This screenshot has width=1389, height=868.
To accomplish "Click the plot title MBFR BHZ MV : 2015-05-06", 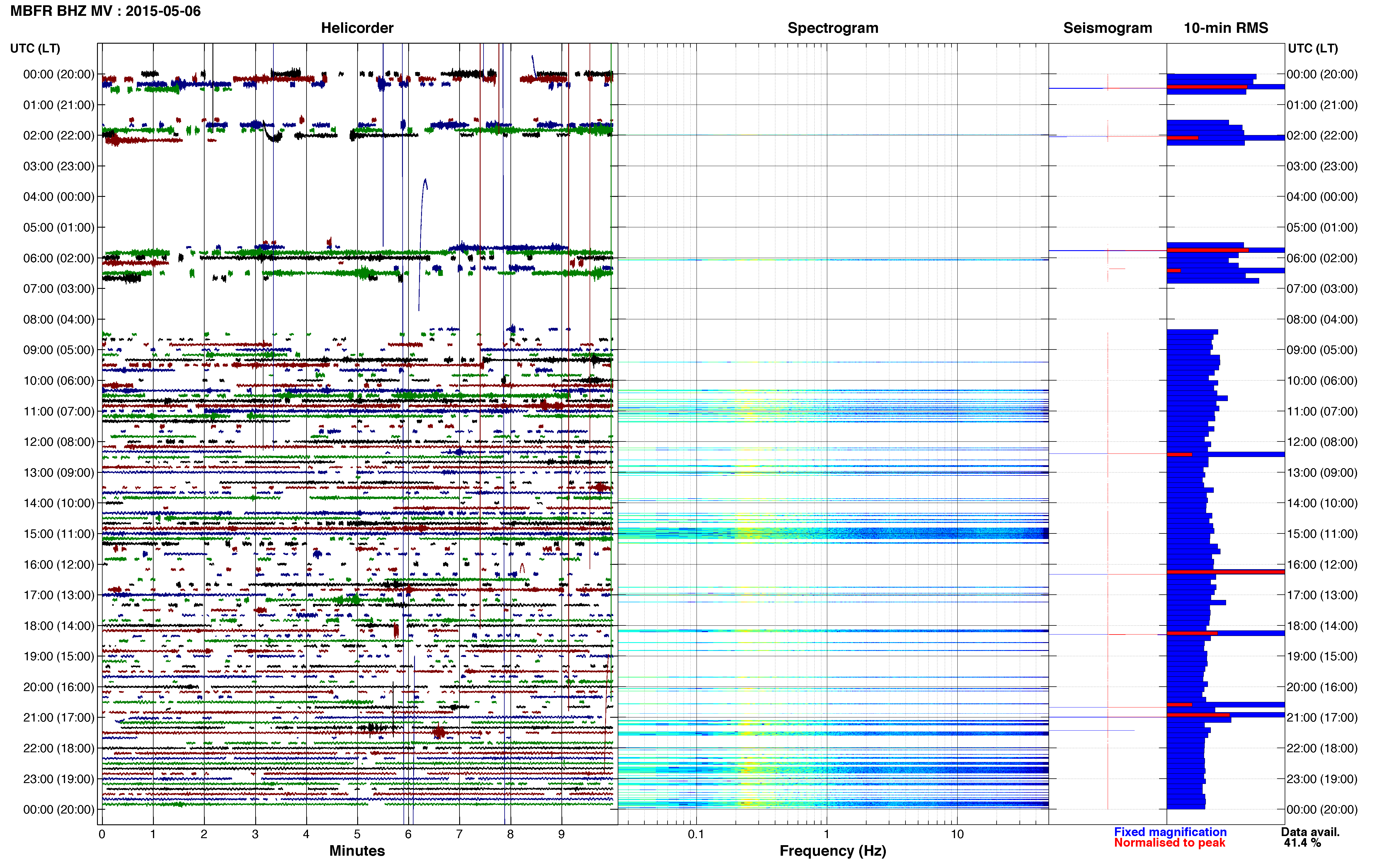I will pyautogui.click(x=106, y=11).
